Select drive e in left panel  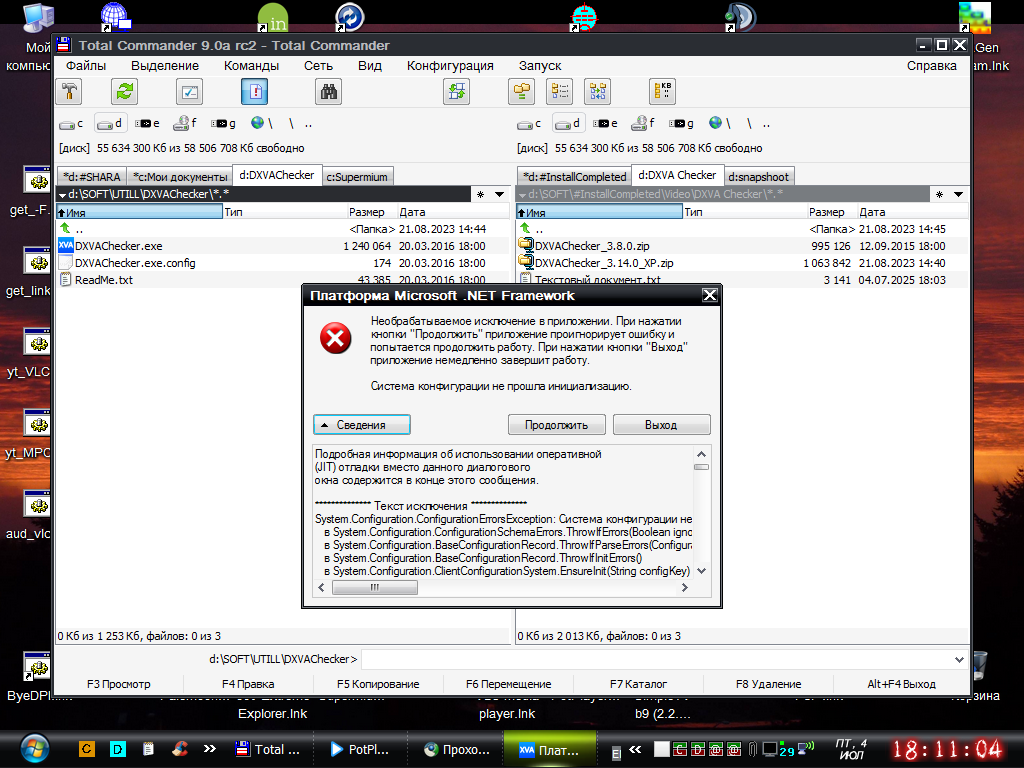pyautogui.click(x=147, y=123)
